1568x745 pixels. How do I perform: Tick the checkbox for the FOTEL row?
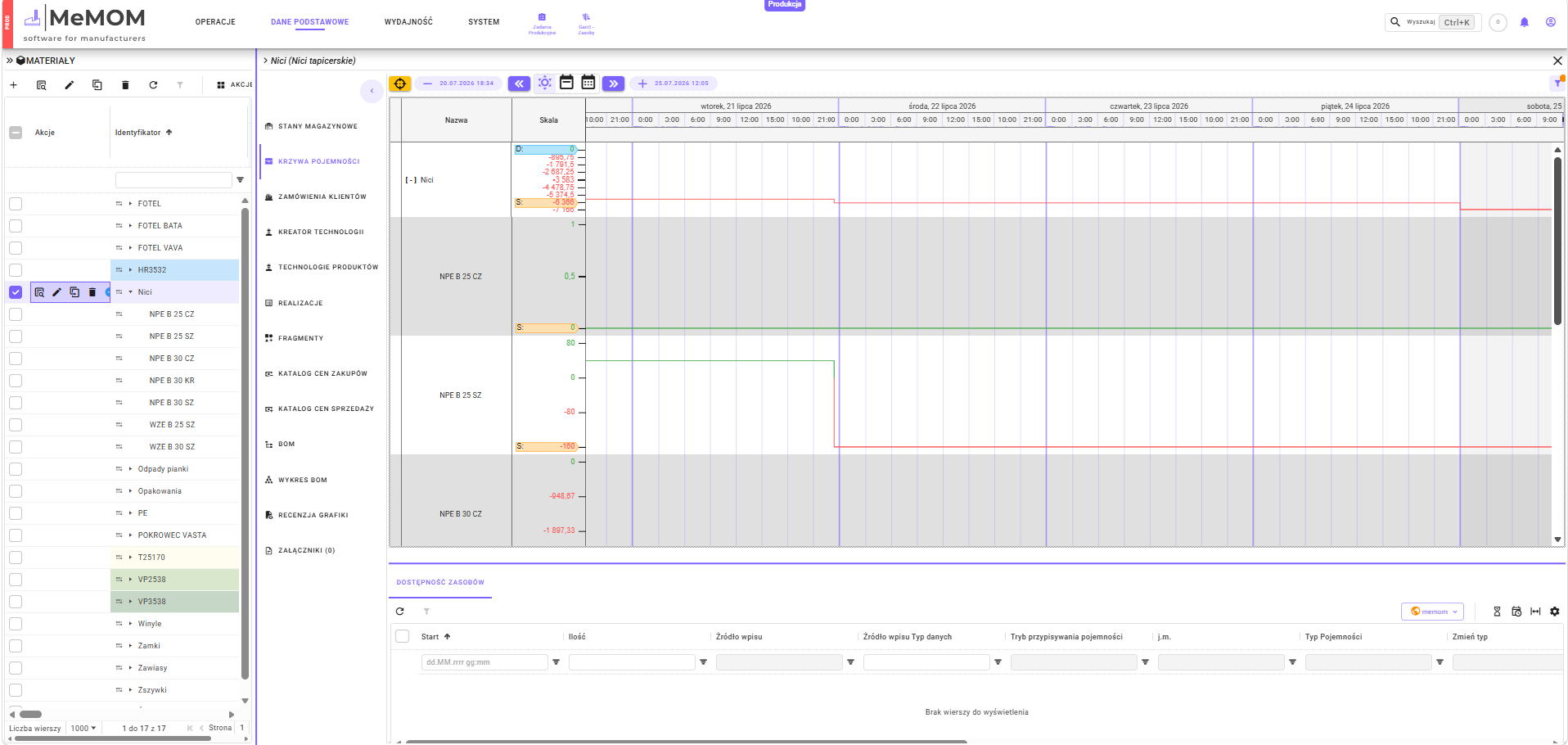tap(16, 204)
